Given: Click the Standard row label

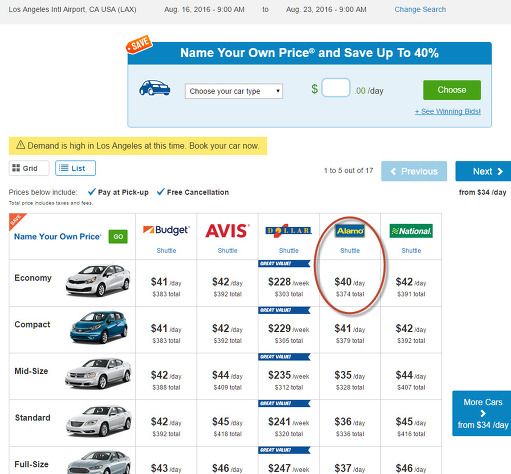Looking at the screenshot, I should click(x=32, y=418).
